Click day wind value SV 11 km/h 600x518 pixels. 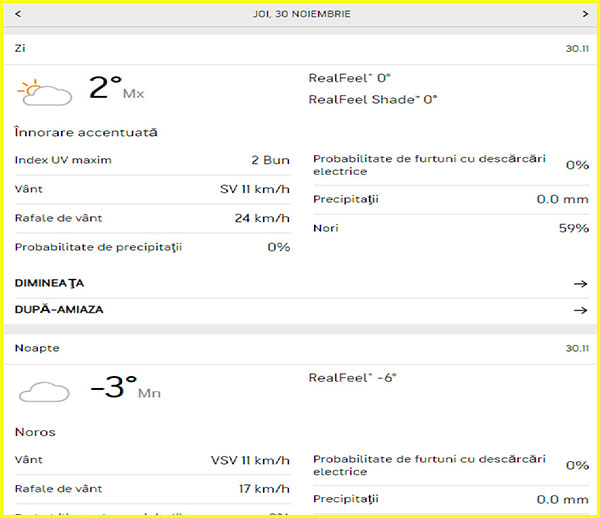click(x=255, y=189)
